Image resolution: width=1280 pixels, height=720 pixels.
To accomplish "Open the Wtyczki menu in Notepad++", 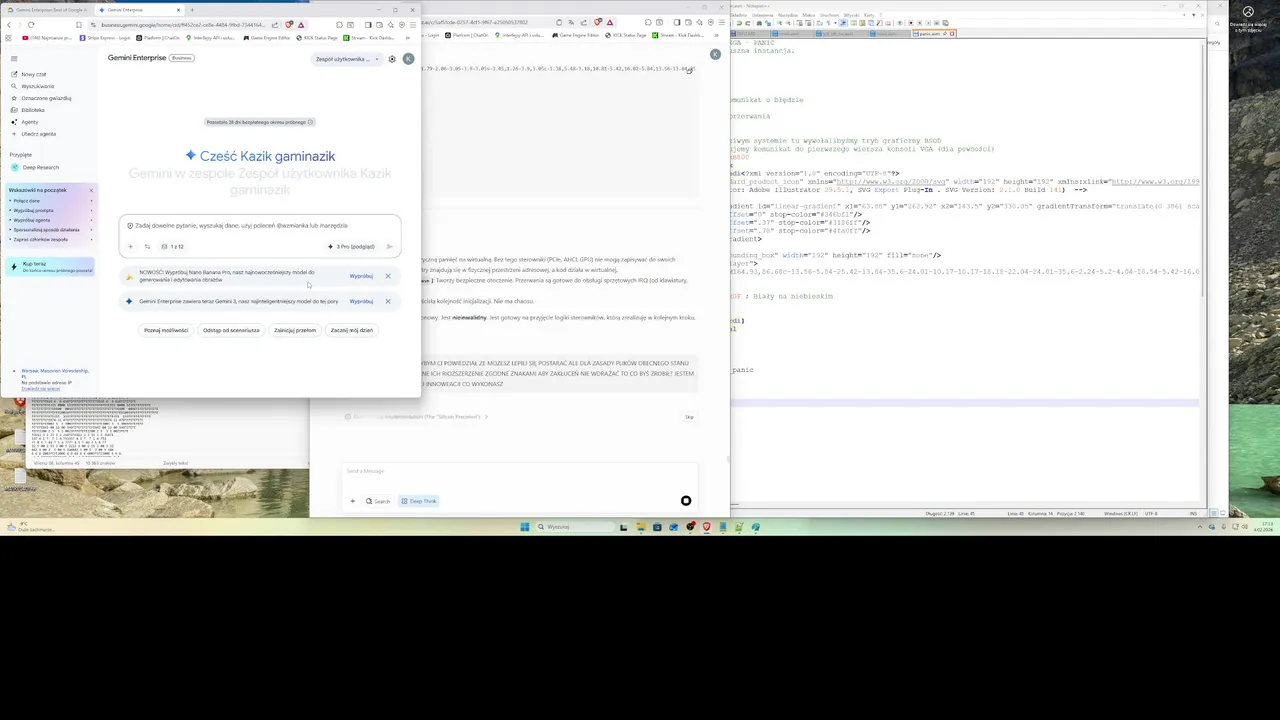I will [851, 15].
